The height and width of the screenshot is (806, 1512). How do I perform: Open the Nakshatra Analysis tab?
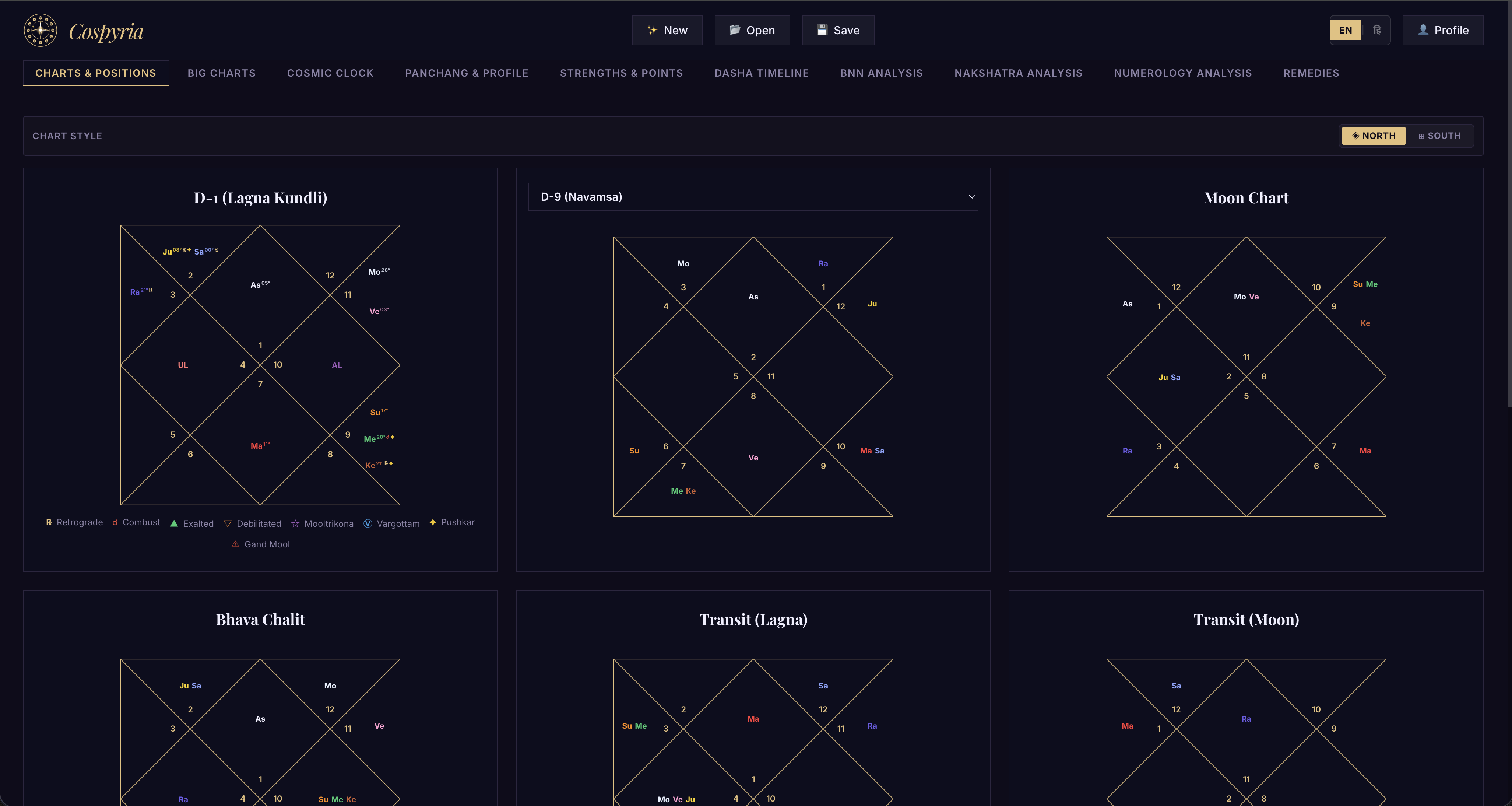[1018, 73]
